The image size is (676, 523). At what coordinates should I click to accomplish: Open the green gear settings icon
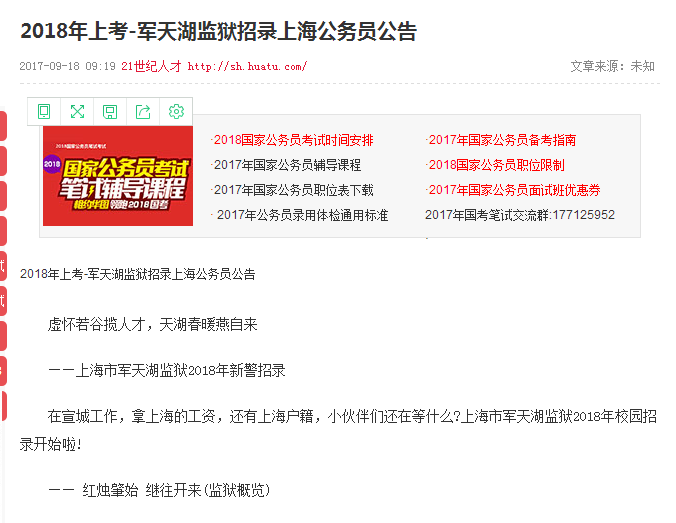[x=176, y=112]
